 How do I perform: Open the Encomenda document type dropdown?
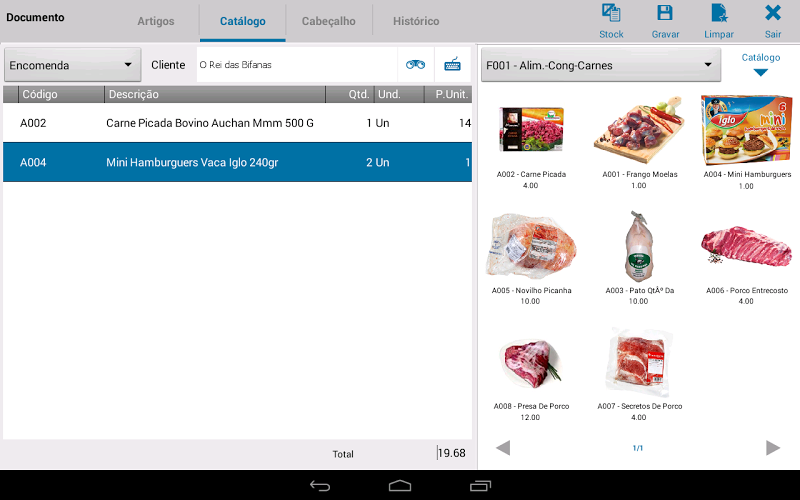click(x=72, y=65)
